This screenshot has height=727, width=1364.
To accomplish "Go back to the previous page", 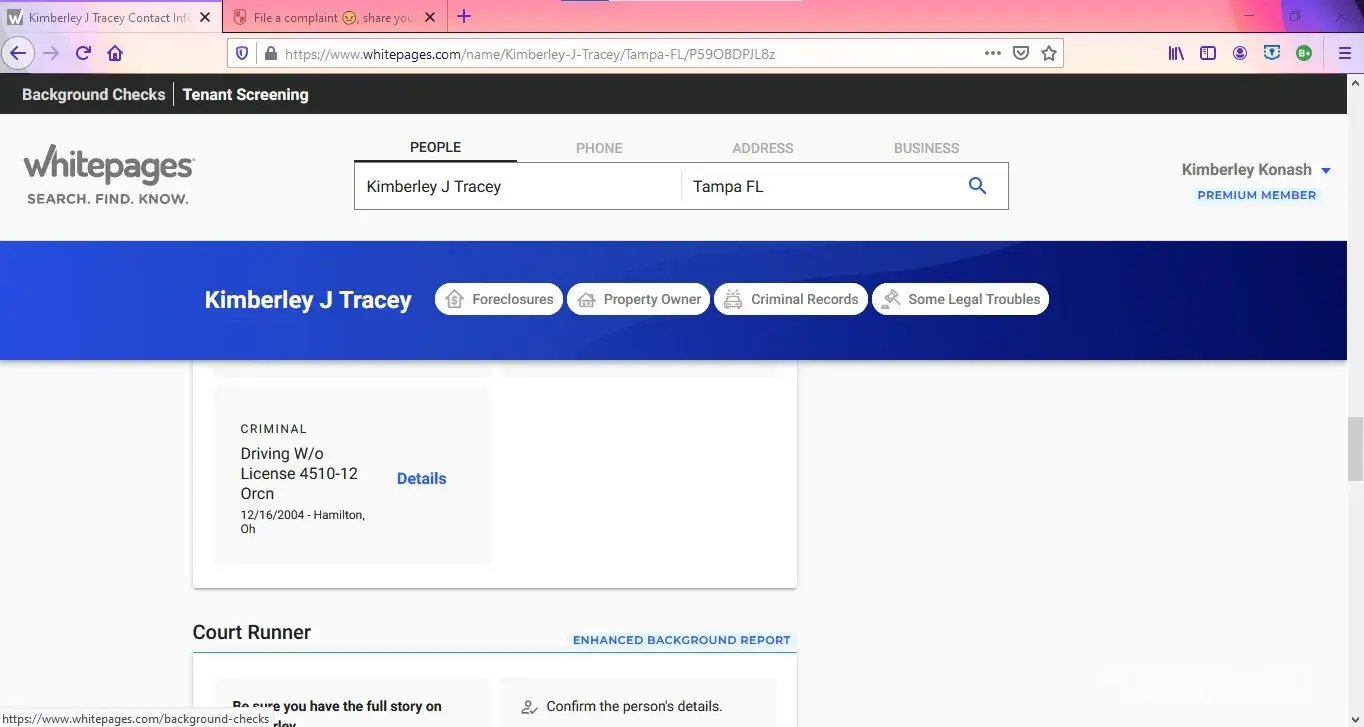I will click(x=18, y=53).
